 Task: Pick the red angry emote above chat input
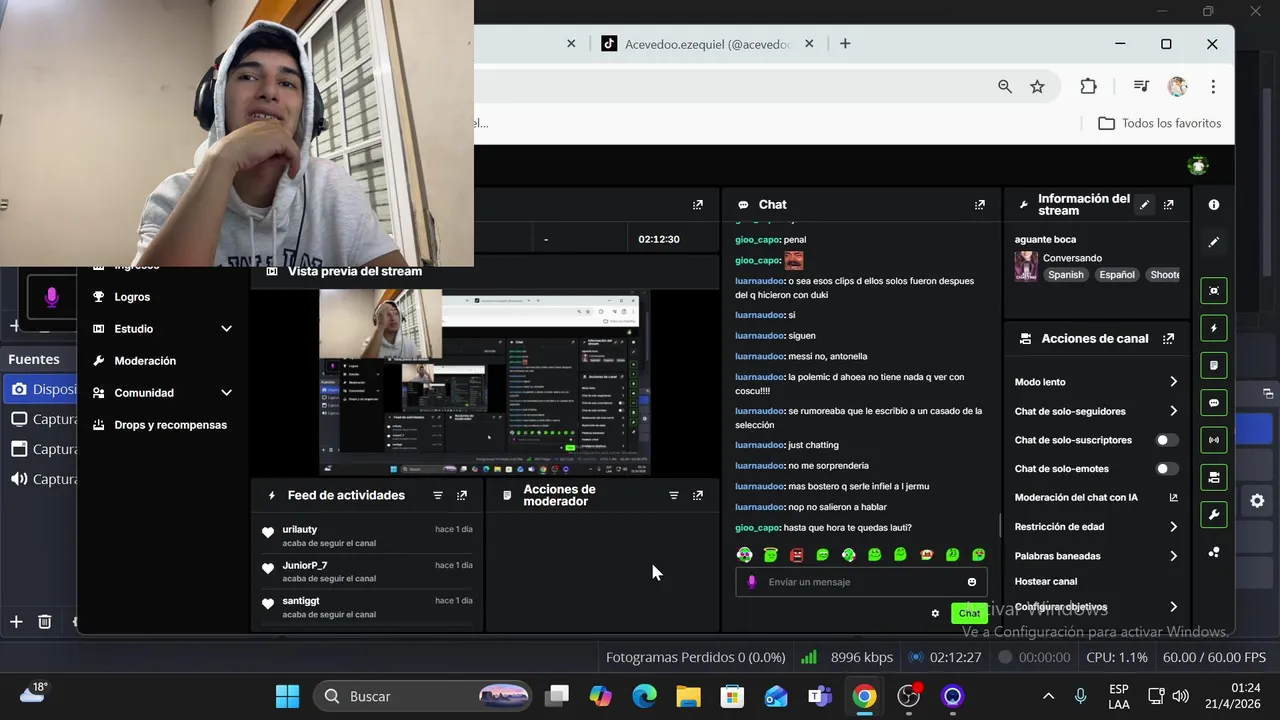[x=797, y=555]
